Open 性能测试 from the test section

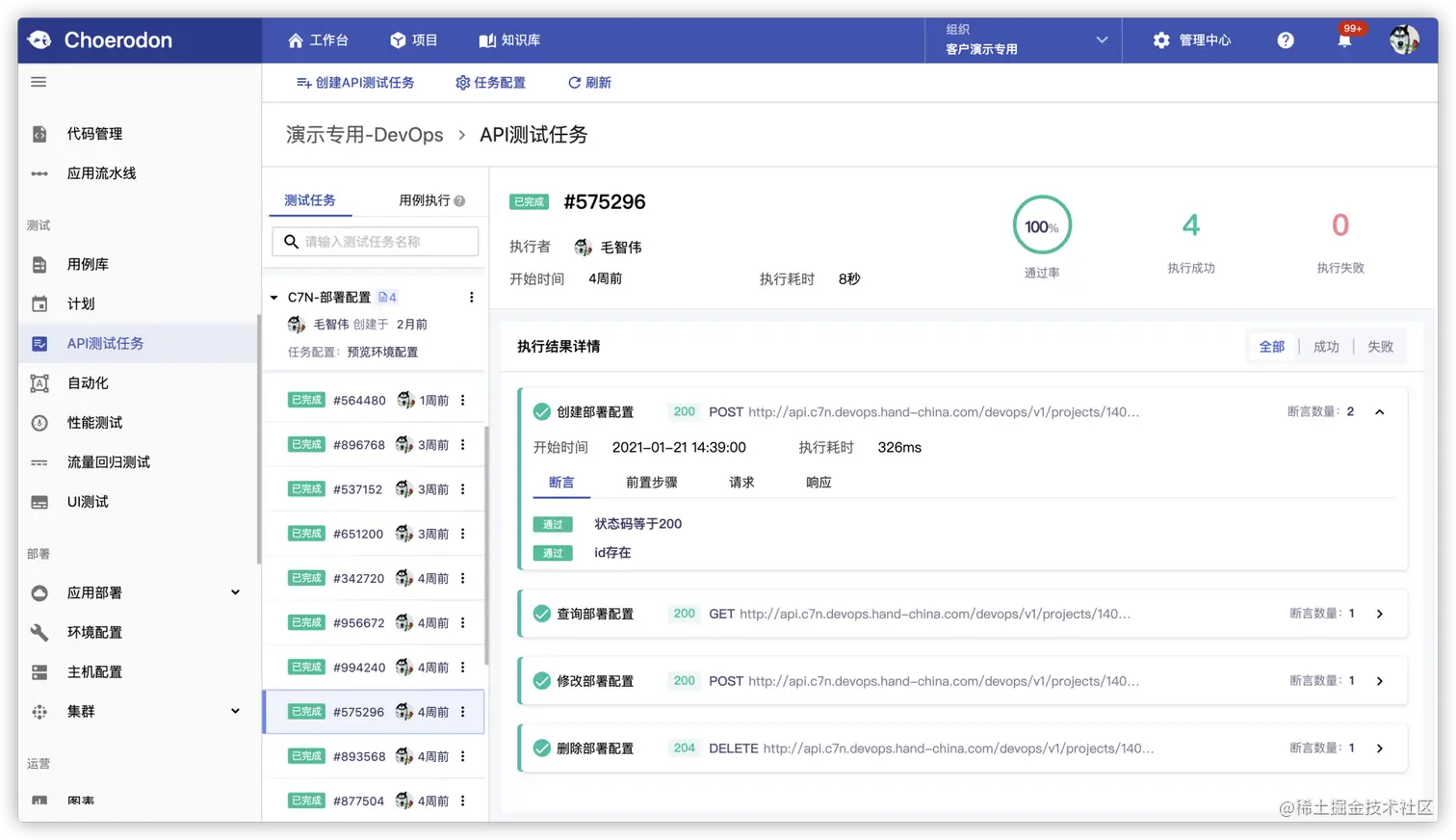pos(91,421)
